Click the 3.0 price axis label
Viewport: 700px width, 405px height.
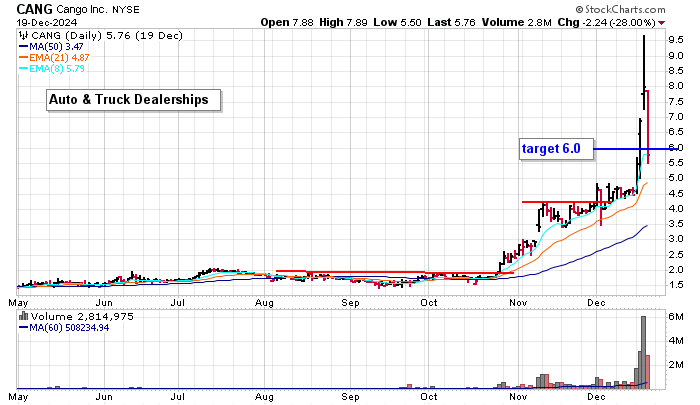pyautogui.click(x=676, y=239)
